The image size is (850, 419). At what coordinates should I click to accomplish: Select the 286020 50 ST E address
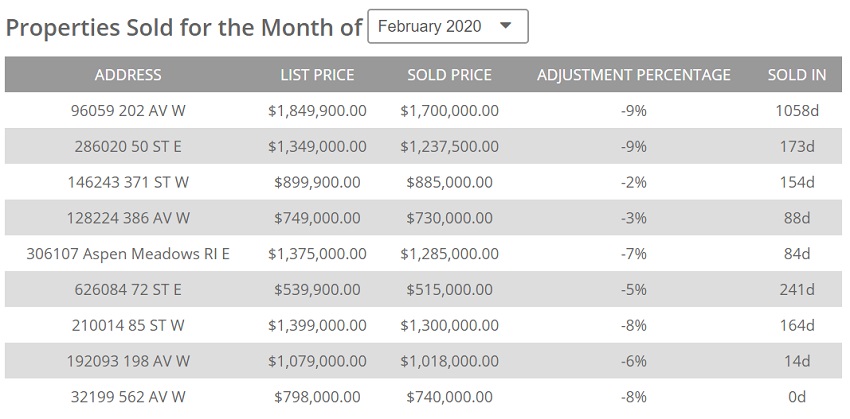[128, 147]
